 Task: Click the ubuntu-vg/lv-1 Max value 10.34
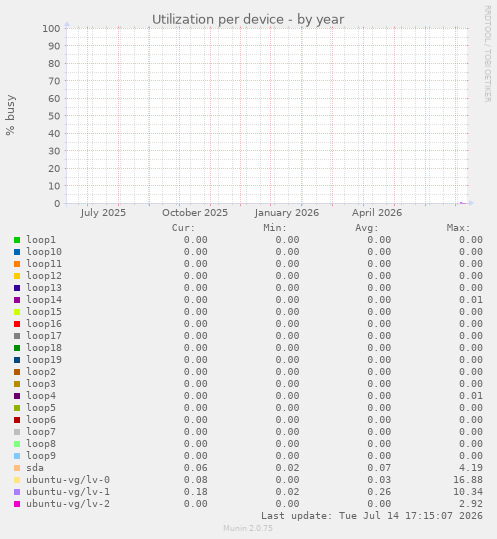[x=468, y=492]
